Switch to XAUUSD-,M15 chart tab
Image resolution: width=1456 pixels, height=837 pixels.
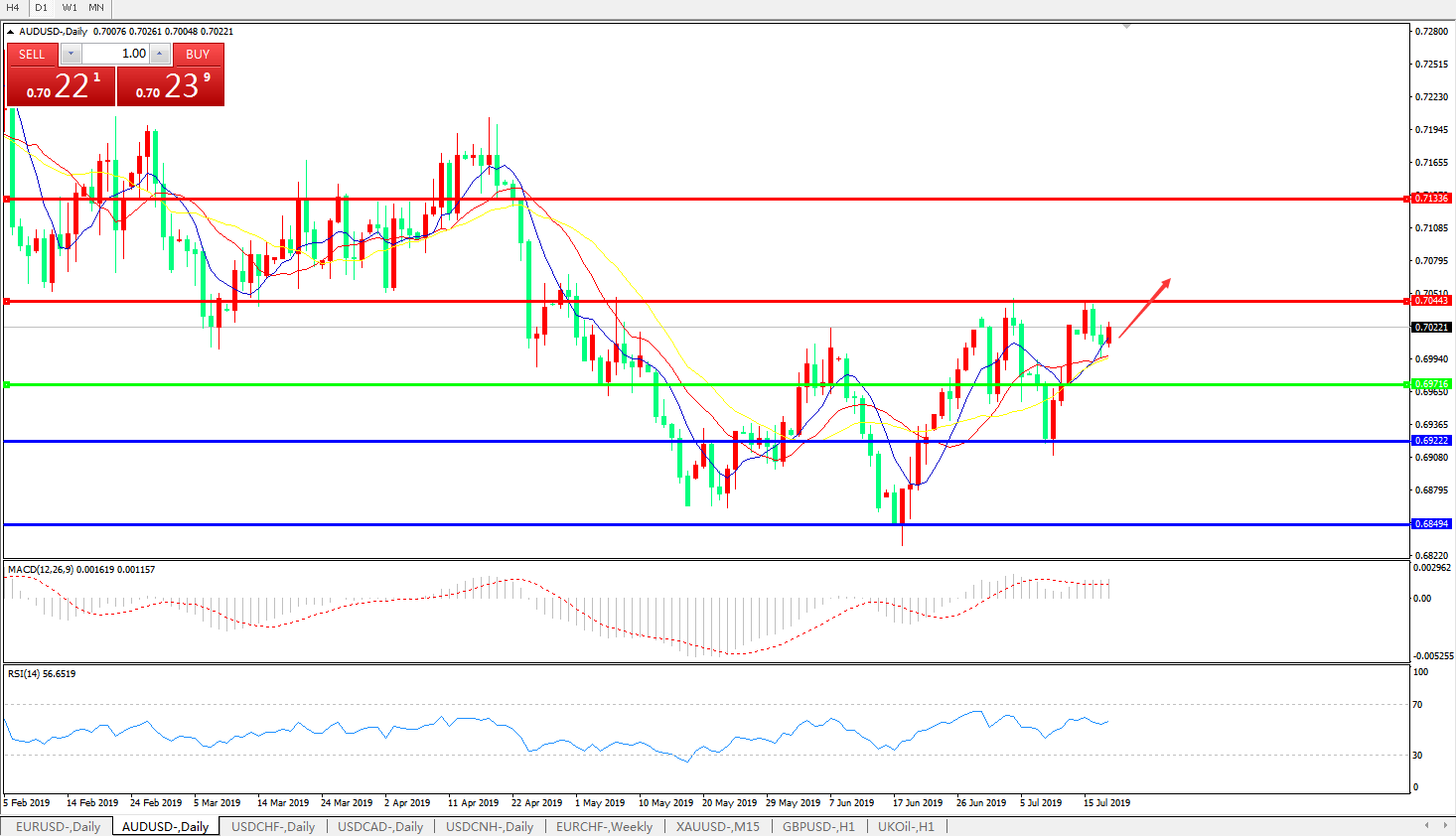[717, 826]
